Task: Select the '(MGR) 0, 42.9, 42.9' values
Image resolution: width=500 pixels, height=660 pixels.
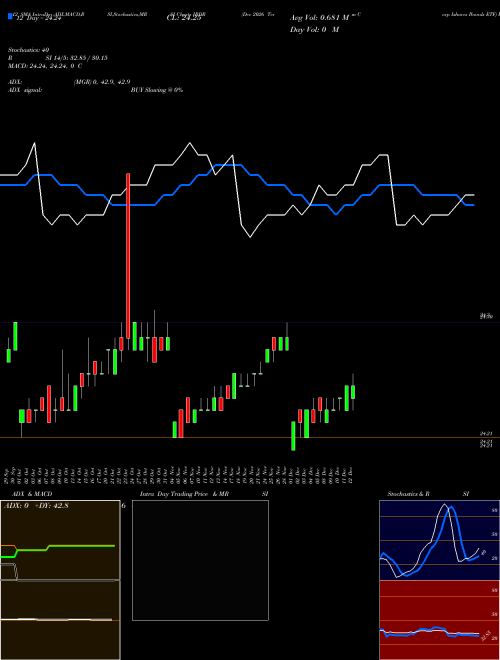Action: coord(102,82)
